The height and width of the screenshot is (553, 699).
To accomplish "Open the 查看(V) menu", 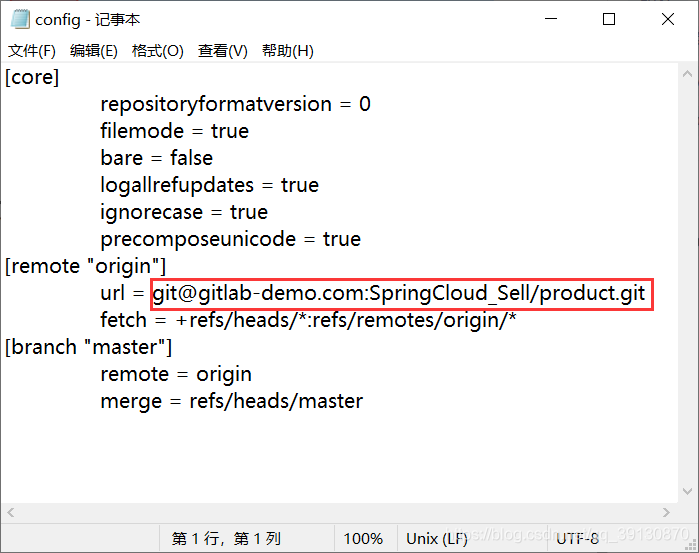I will click(x=222, y=51).
